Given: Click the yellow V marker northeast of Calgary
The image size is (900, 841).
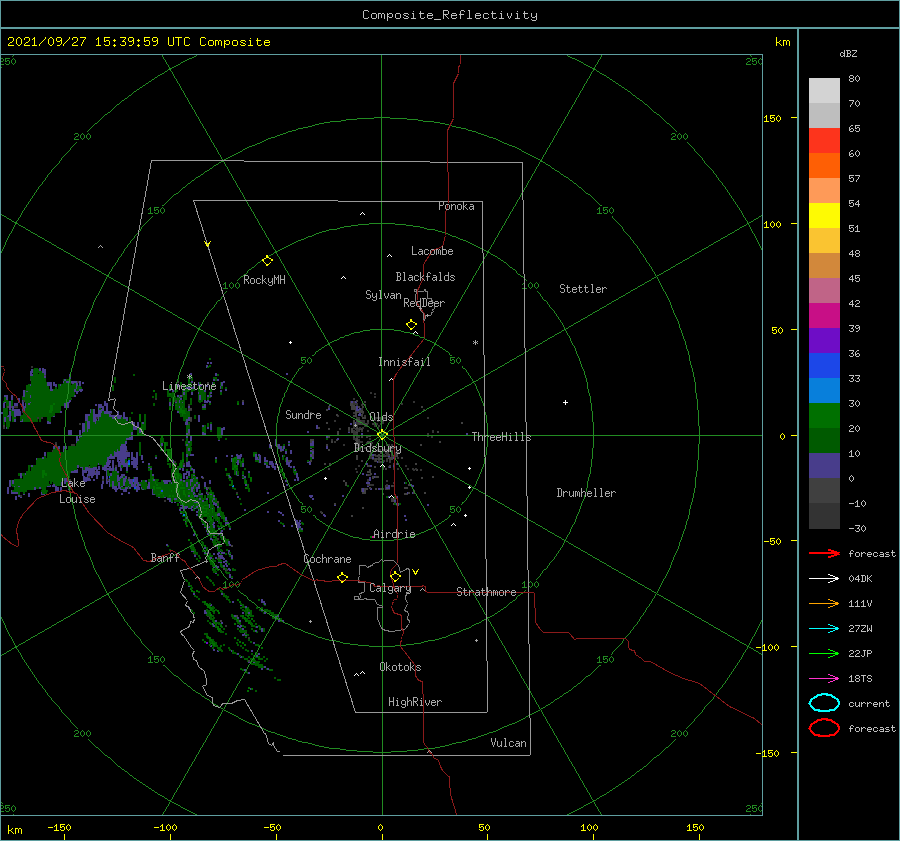Looking at the screenshot, I should (416, 572).
